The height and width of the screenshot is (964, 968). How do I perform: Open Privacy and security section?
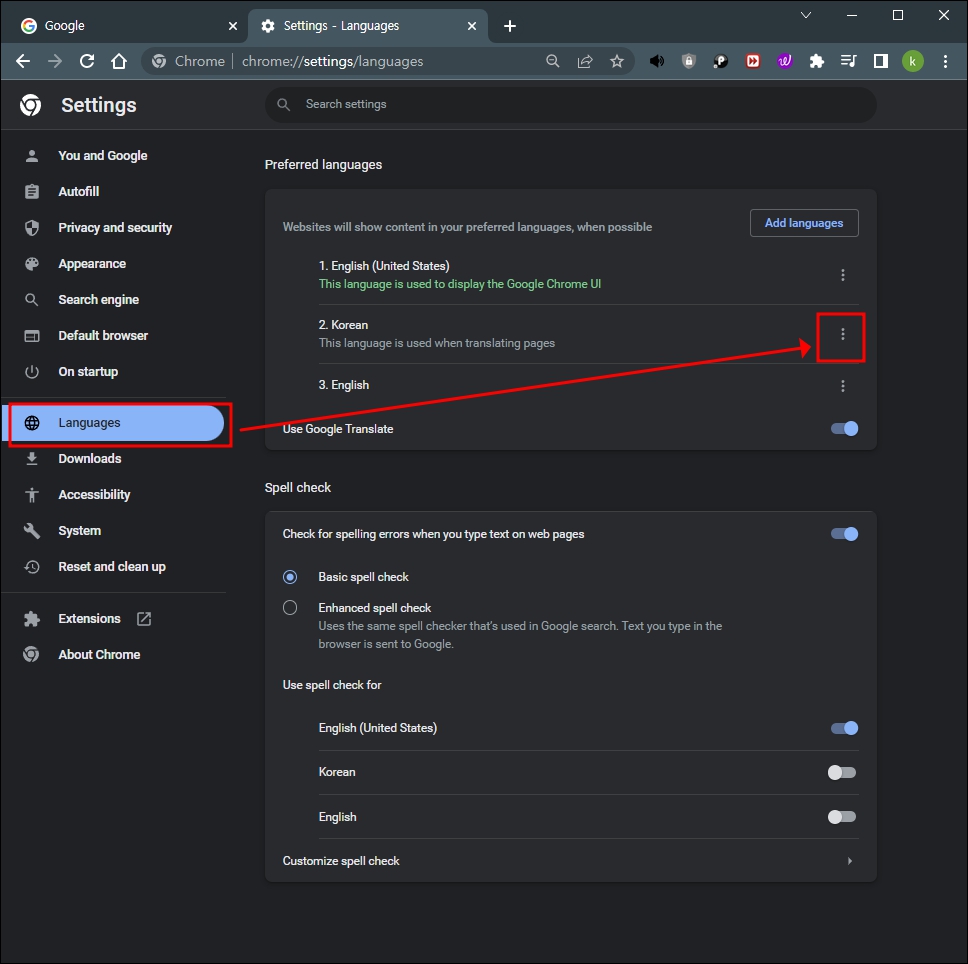point(115,228)
